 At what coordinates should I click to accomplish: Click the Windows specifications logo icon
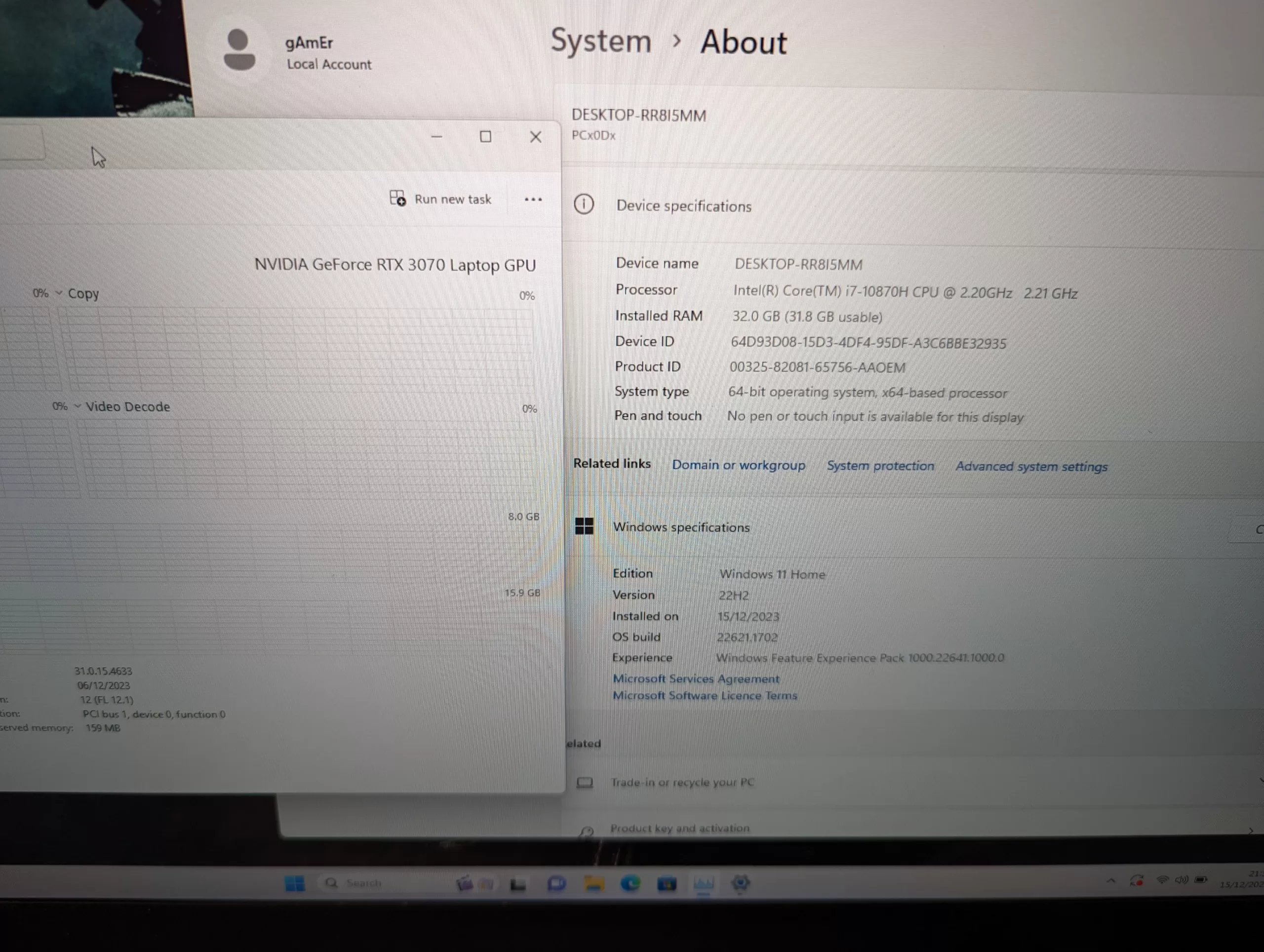[x=584, y=526]
